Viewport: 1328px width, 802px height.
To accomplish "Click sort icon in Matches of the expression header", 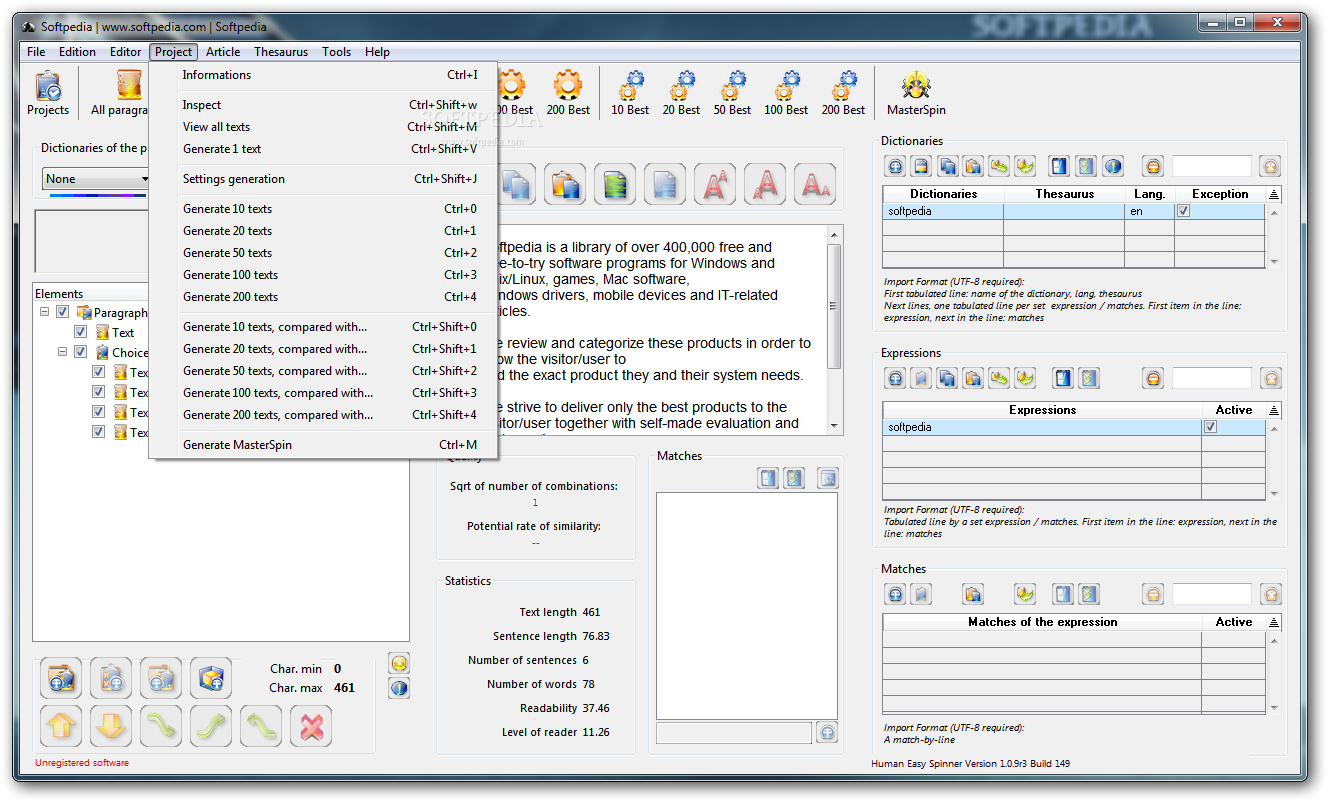I will [1273, 622].
